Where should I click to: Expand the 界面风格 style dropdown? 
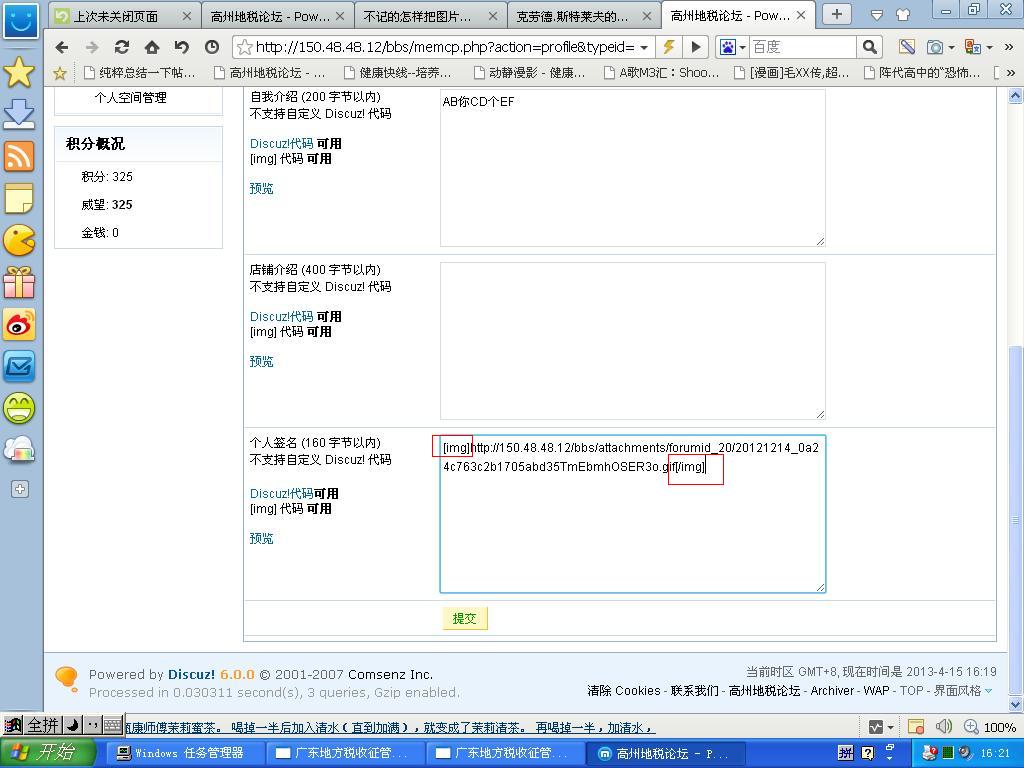pos(988,691)
